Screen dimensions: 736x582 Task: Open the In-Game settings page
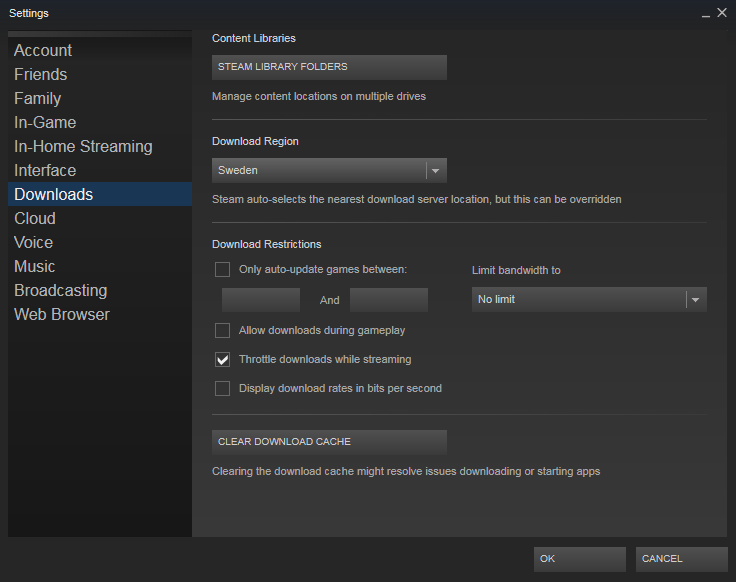click(x=100, y=122)
